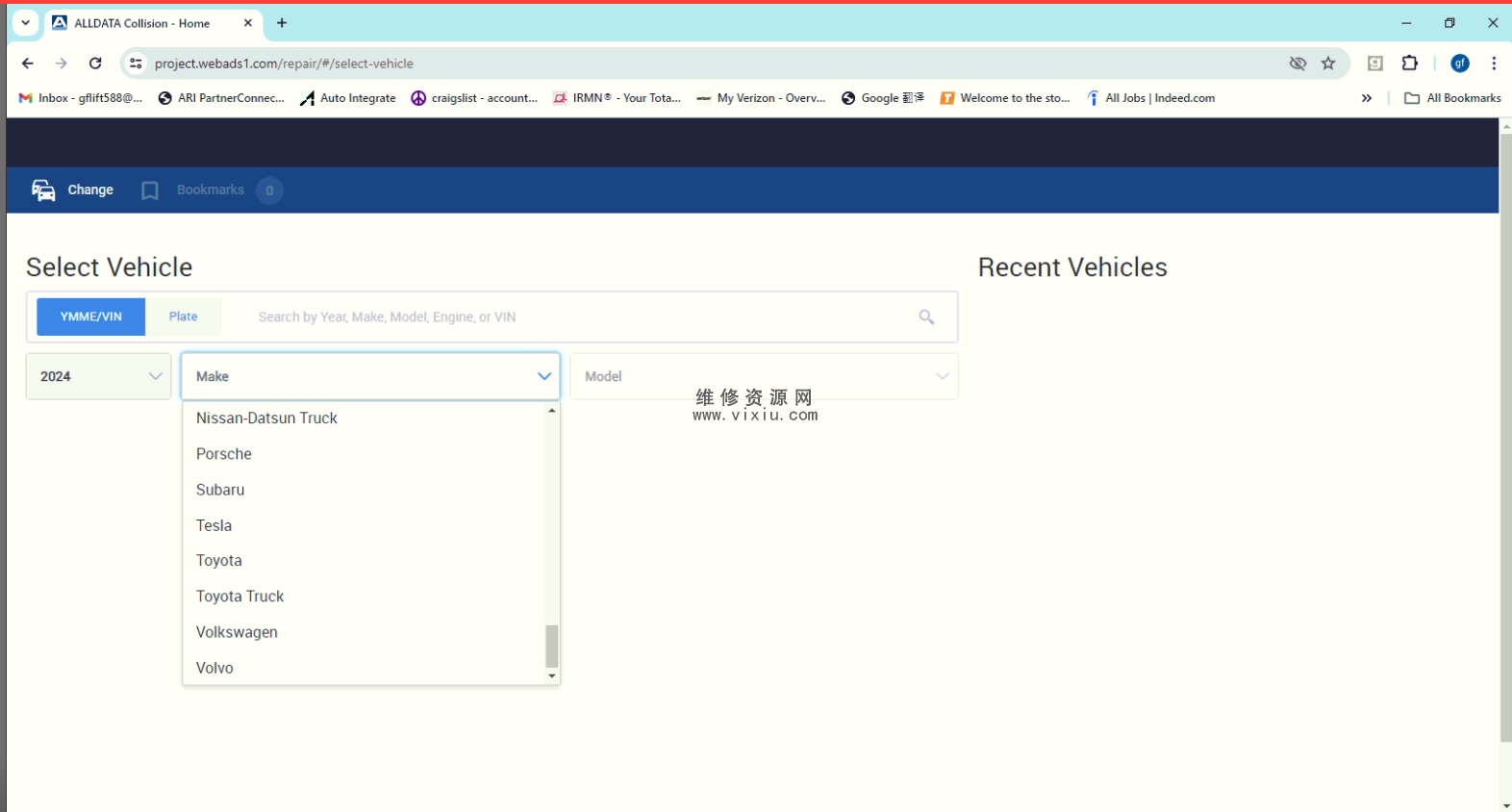1512x812 pixels.
Task: Choose Subaru from the make list
Action: (x=364, y=490)
